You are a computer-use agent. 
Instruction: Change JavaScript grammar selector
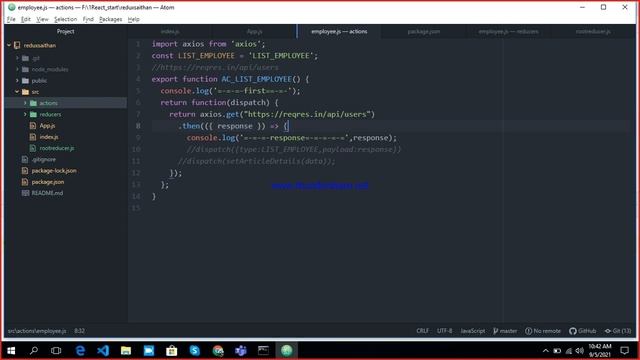[473, 331]
